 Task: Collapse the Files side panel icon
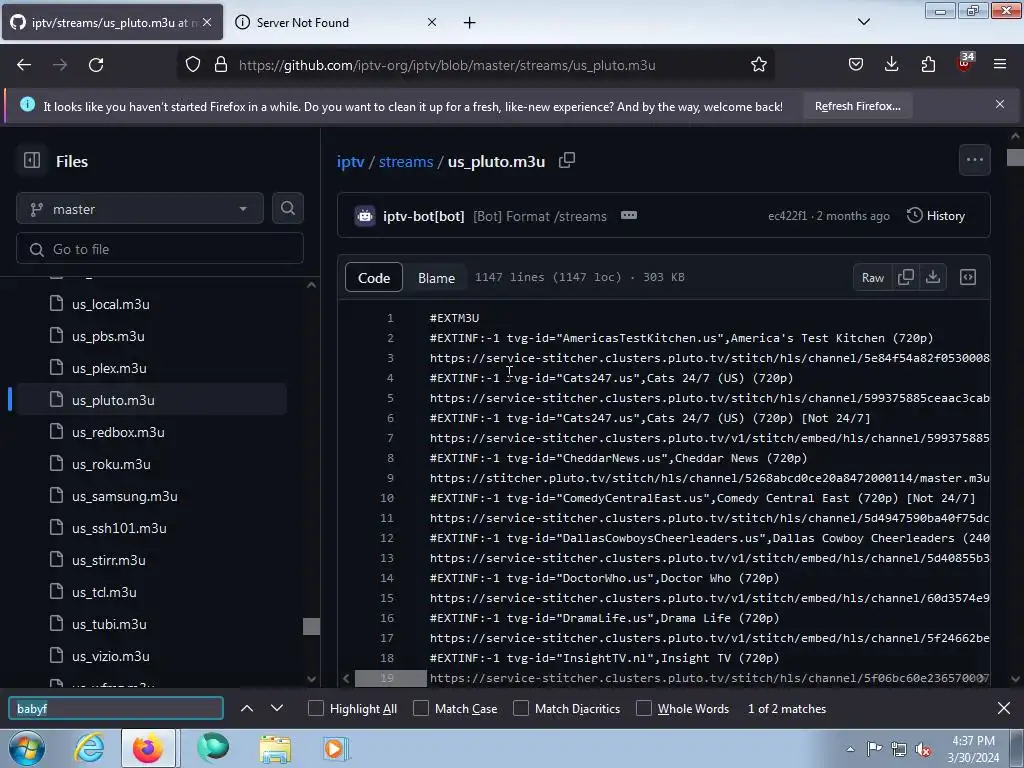pyautogui.click(x=32, y=161)
